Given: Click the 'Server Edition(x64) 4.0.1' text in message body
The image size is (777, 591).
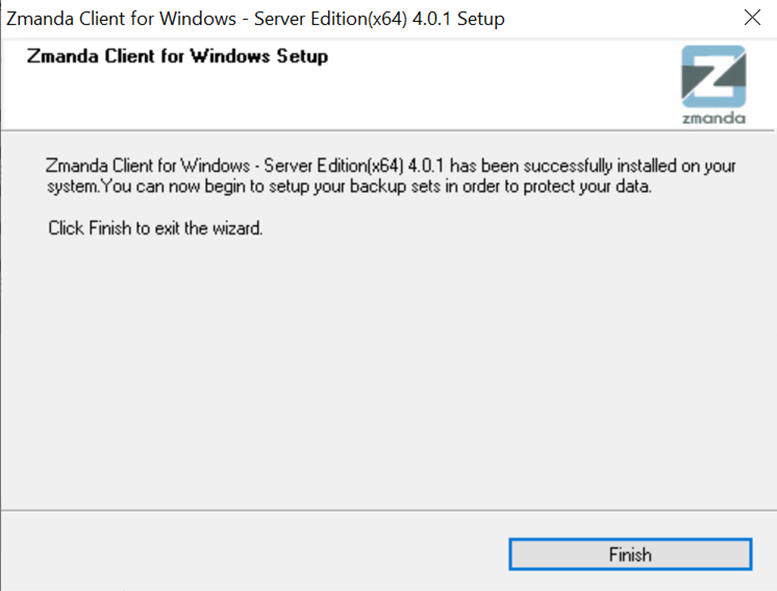Looking at the screenshot, I should (x=354, y=165).
